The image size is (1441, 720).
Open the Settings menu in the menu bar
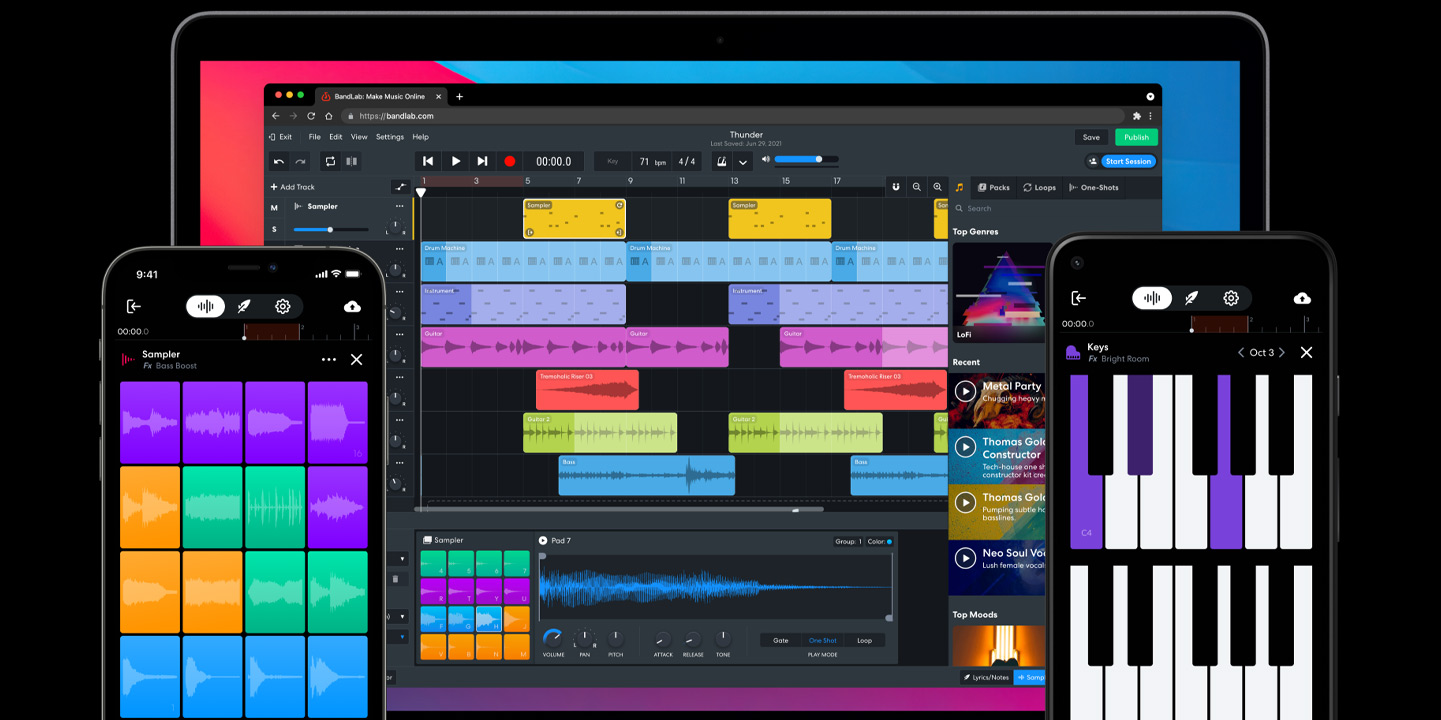click(x=390, y=137)
